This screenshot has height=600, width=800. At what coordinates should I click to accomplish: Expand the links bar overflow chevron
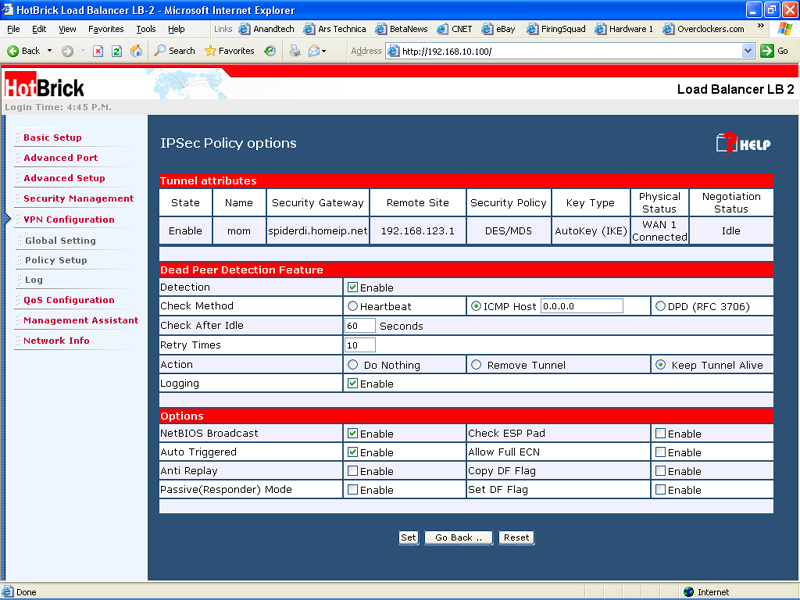point(761,26)
